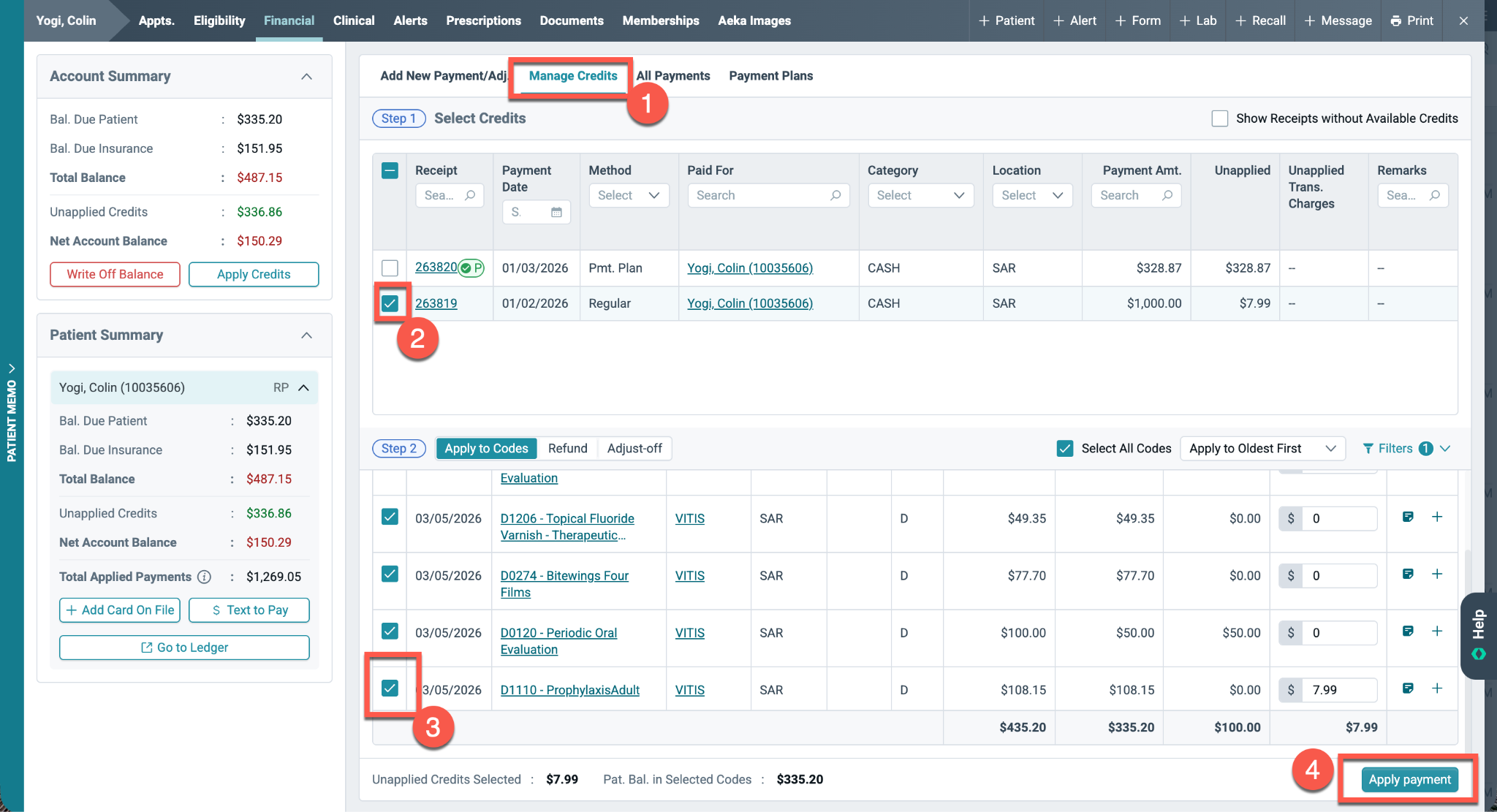Open the Go to Ledger link

click(x=184, y=648)
